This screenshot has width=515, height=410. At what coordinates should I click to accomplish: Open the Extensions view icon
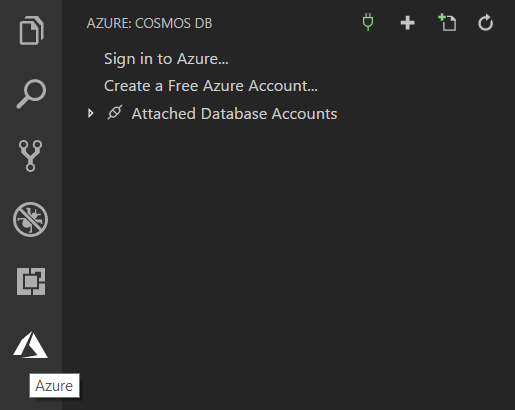point(31,281)
